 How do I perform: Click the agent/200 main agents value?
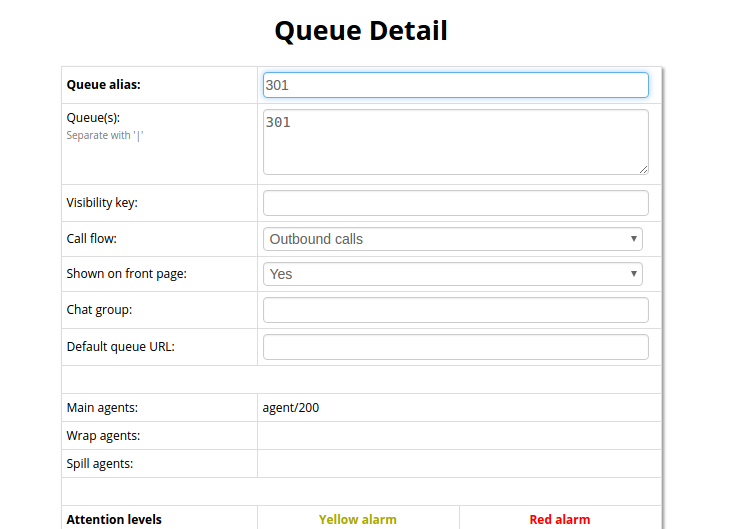pyautogui.click(x=291, y=408)
